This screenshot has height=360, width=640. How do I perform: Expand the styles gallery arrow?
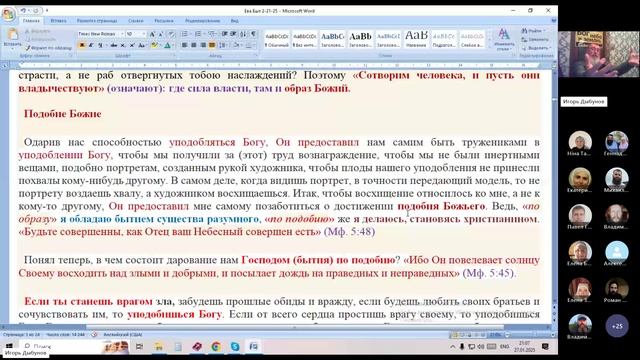(x=489, y=46)
